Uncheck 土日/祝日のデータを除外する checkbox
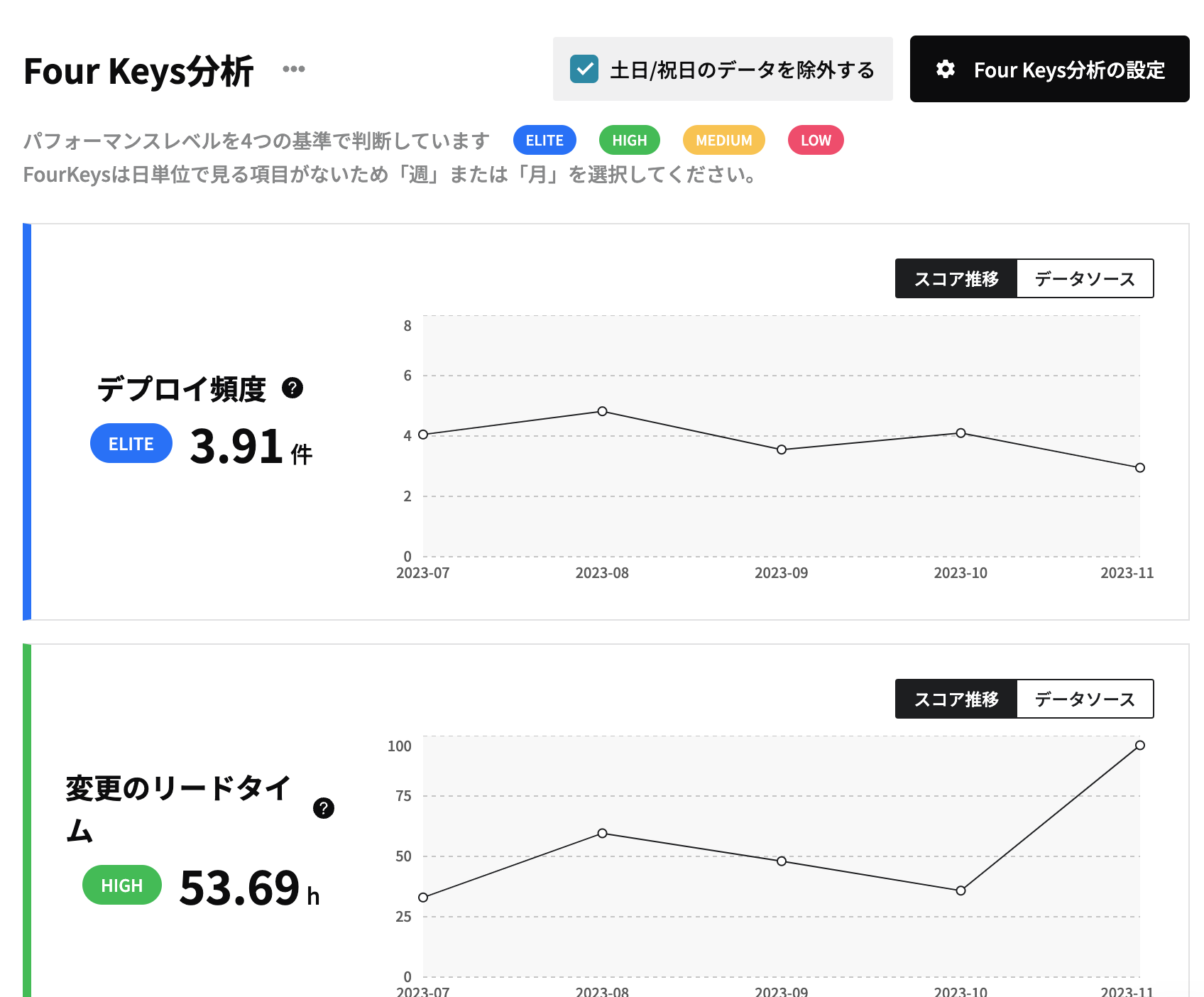1204x997 pixels. 584,70
